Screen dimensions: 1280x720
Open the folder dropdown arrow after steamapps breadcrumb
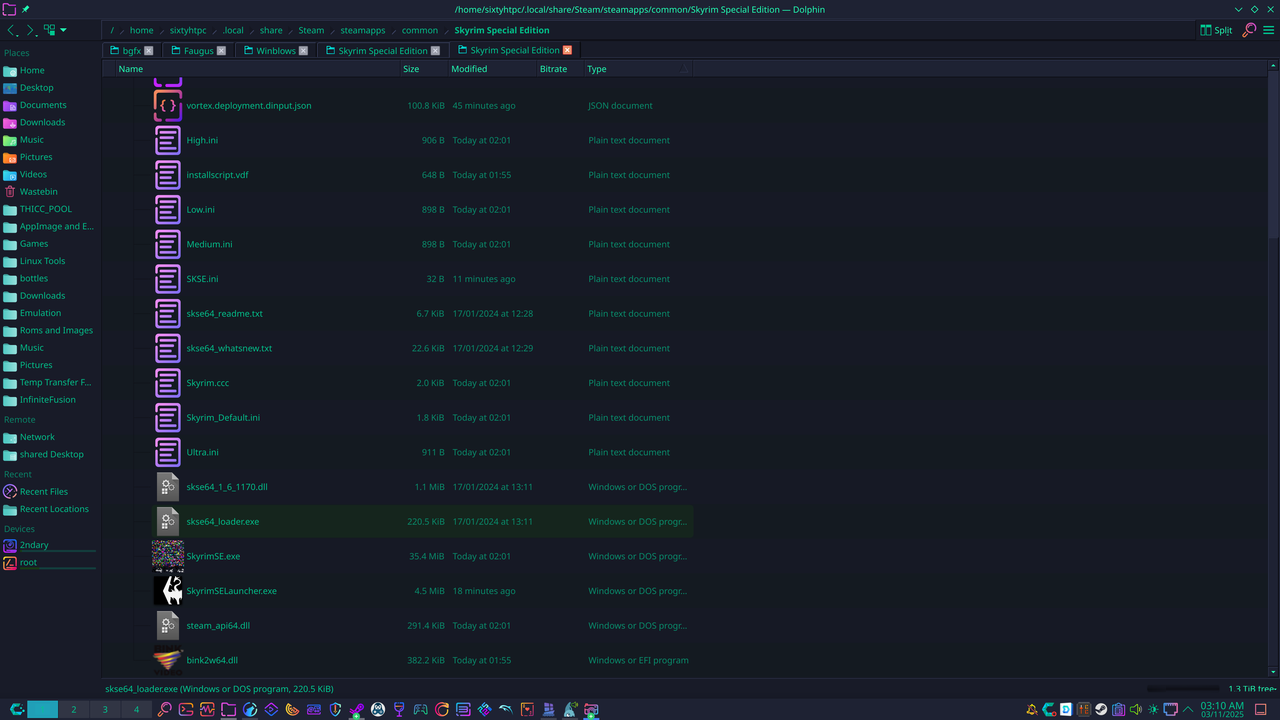[x=391, y=30]
